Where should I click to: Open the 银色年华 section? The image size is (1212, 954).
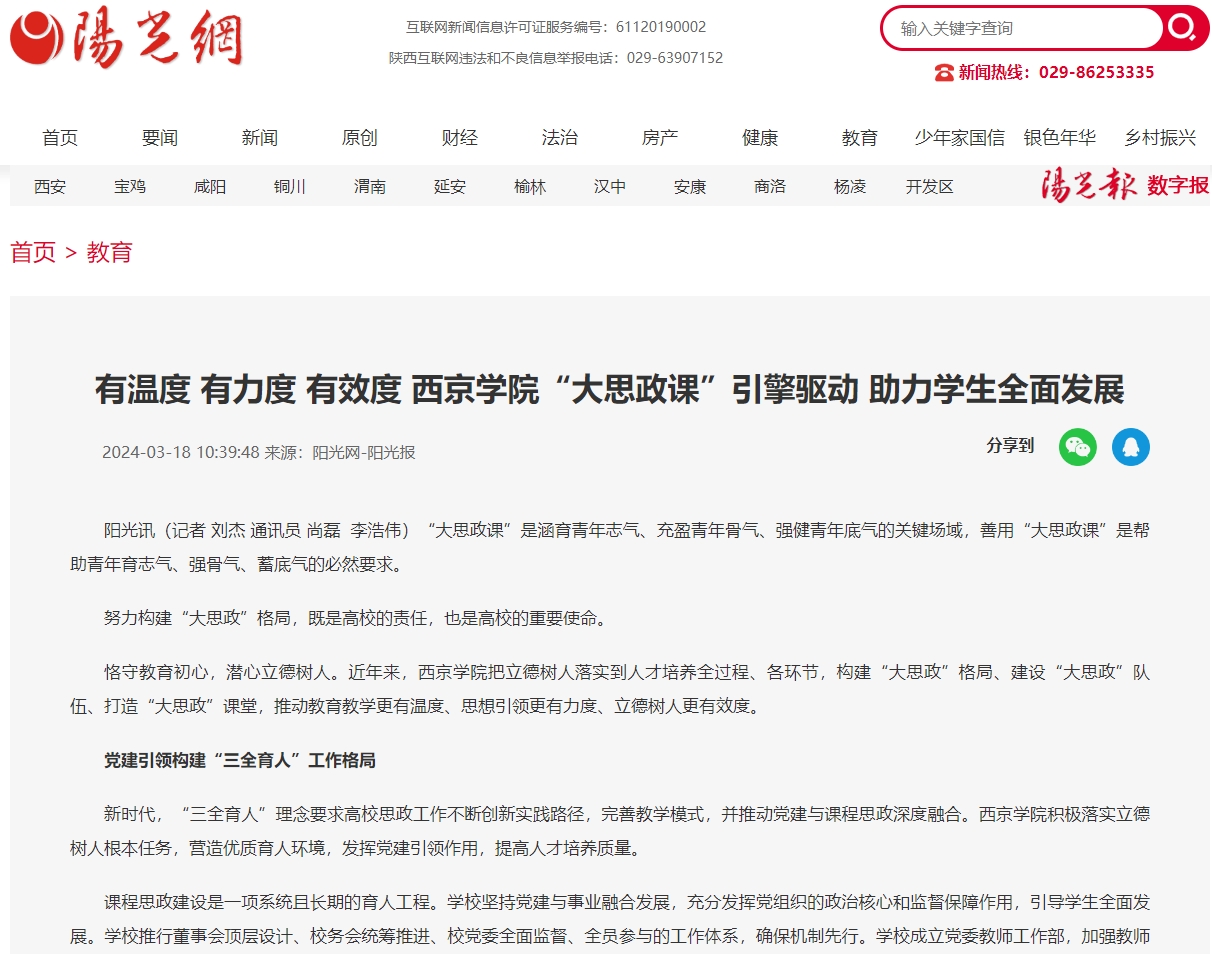coord(1060,138)
